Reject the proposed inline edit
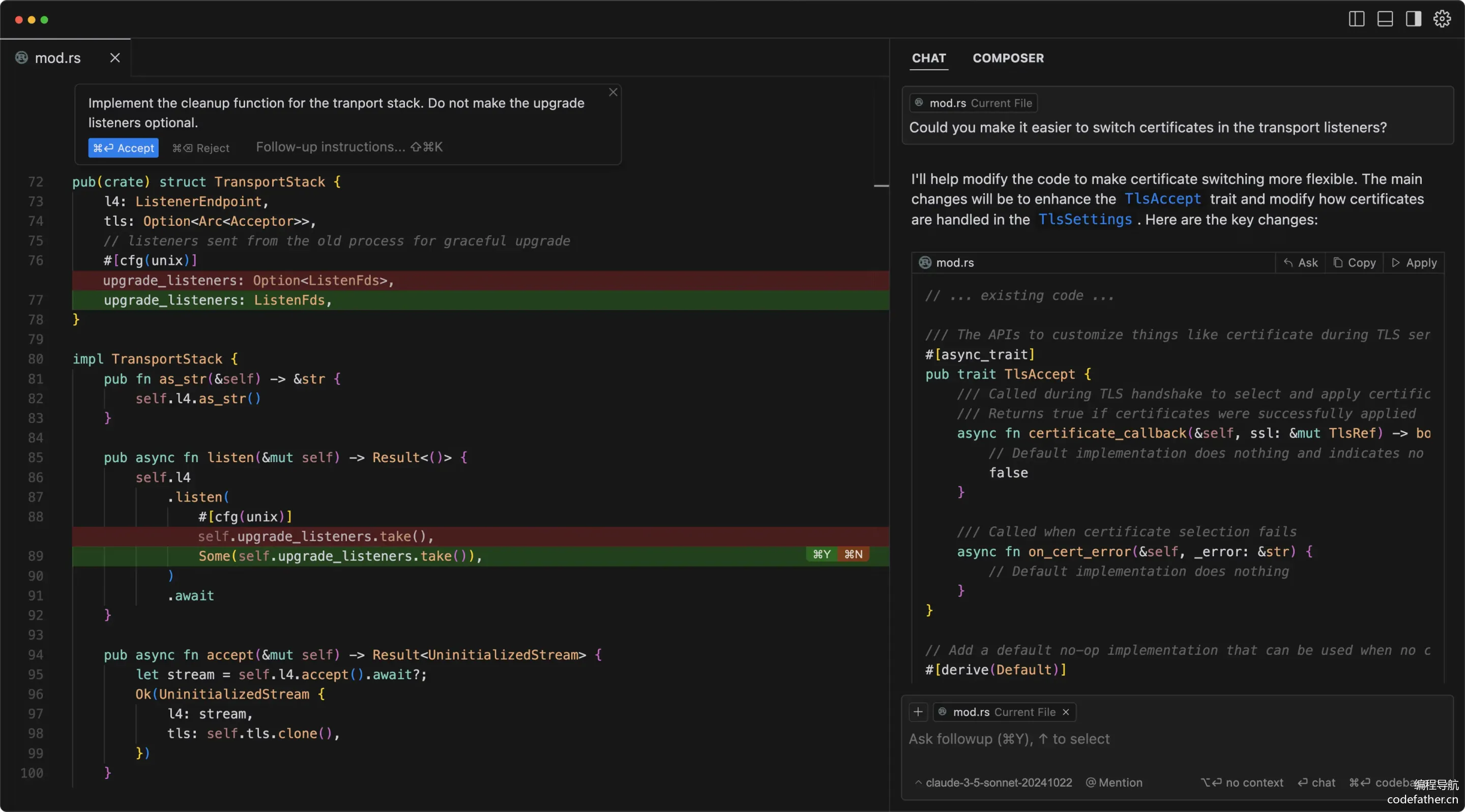 (201, 148)
